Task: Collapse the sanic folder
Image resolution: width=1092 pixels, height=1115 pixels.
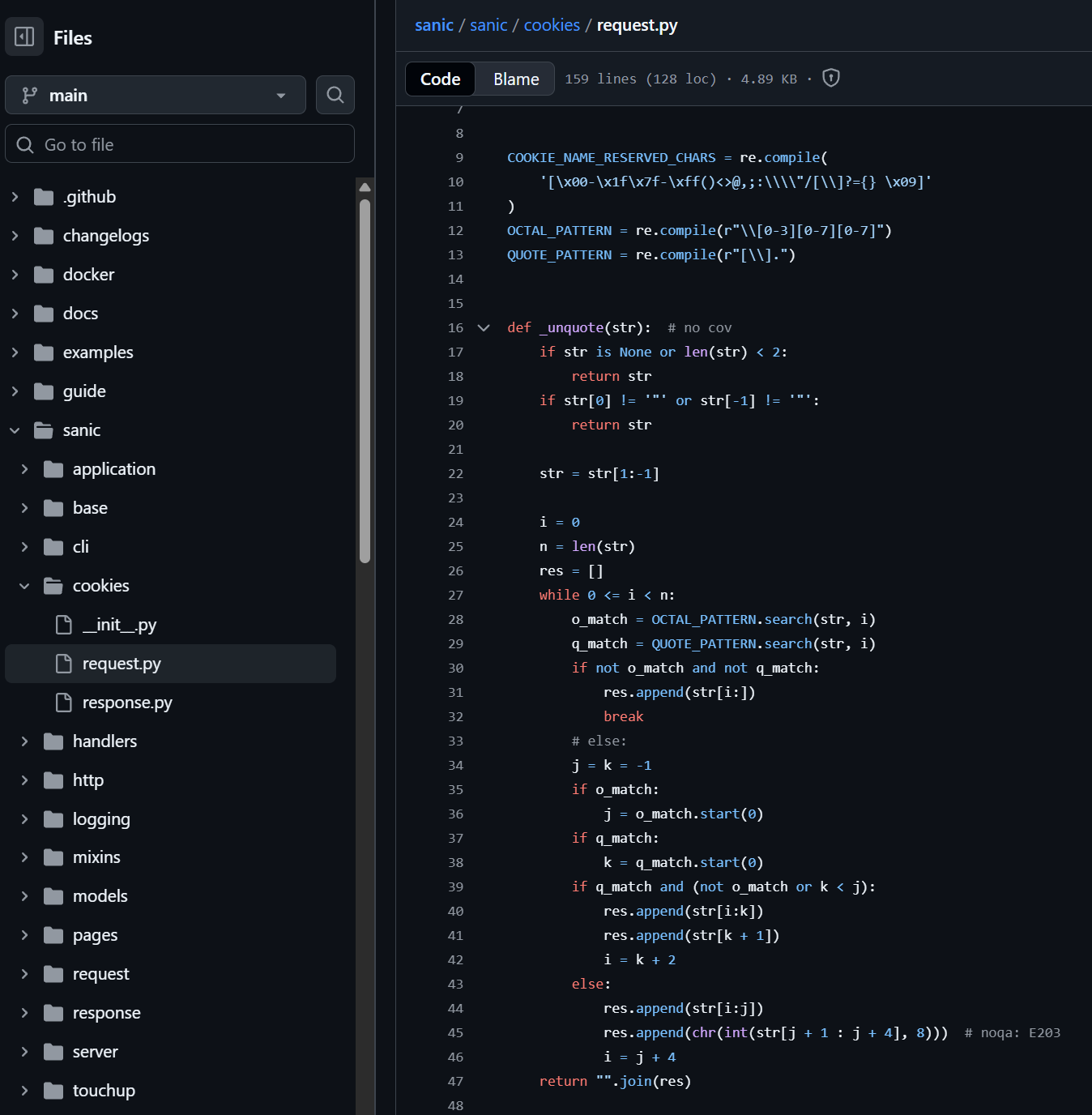Action: 15,430
